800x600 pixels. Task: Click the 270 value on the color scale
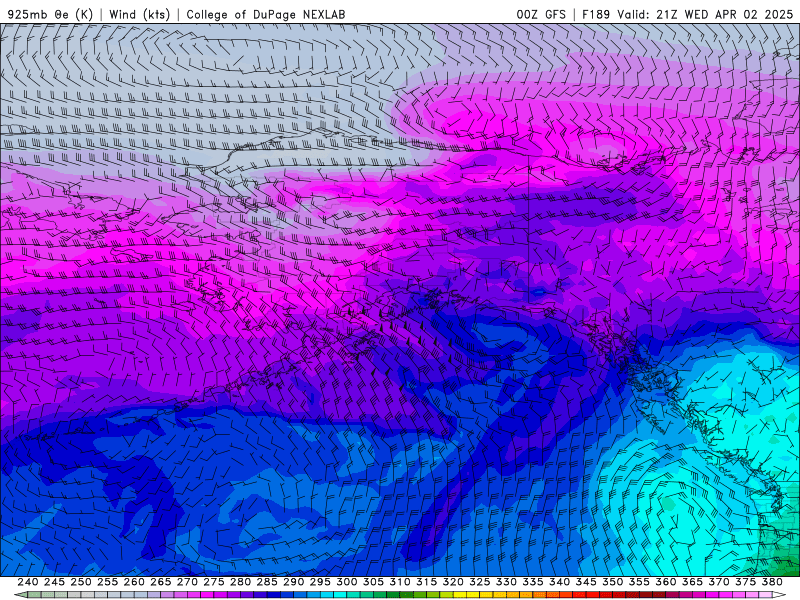[187, 582]
